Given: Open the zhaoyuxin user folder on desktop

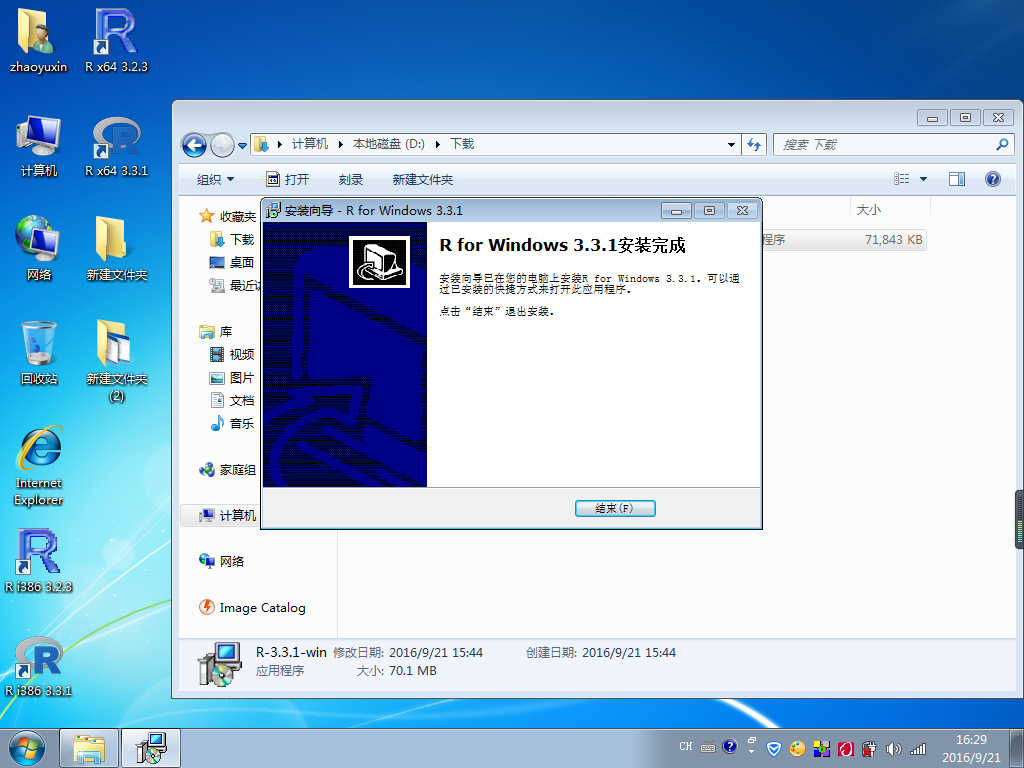Looking at the screenshot, I should coord(39,40).
